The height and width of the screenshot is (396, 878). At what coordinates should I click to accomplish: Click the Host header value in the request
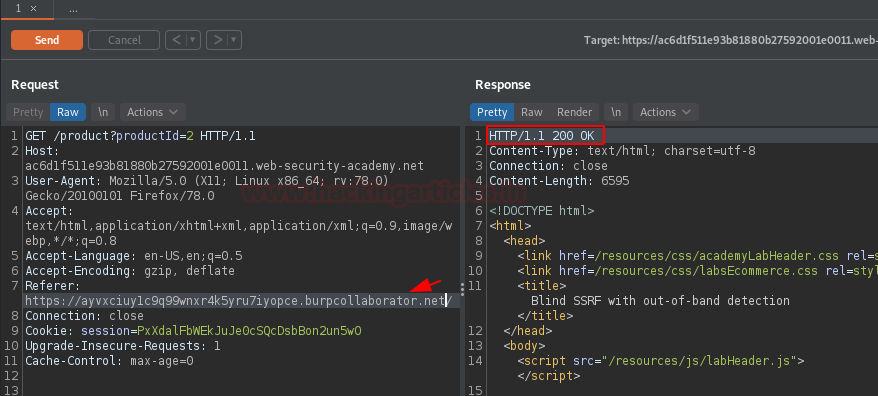pyautogui.click(x=225, y=166)
